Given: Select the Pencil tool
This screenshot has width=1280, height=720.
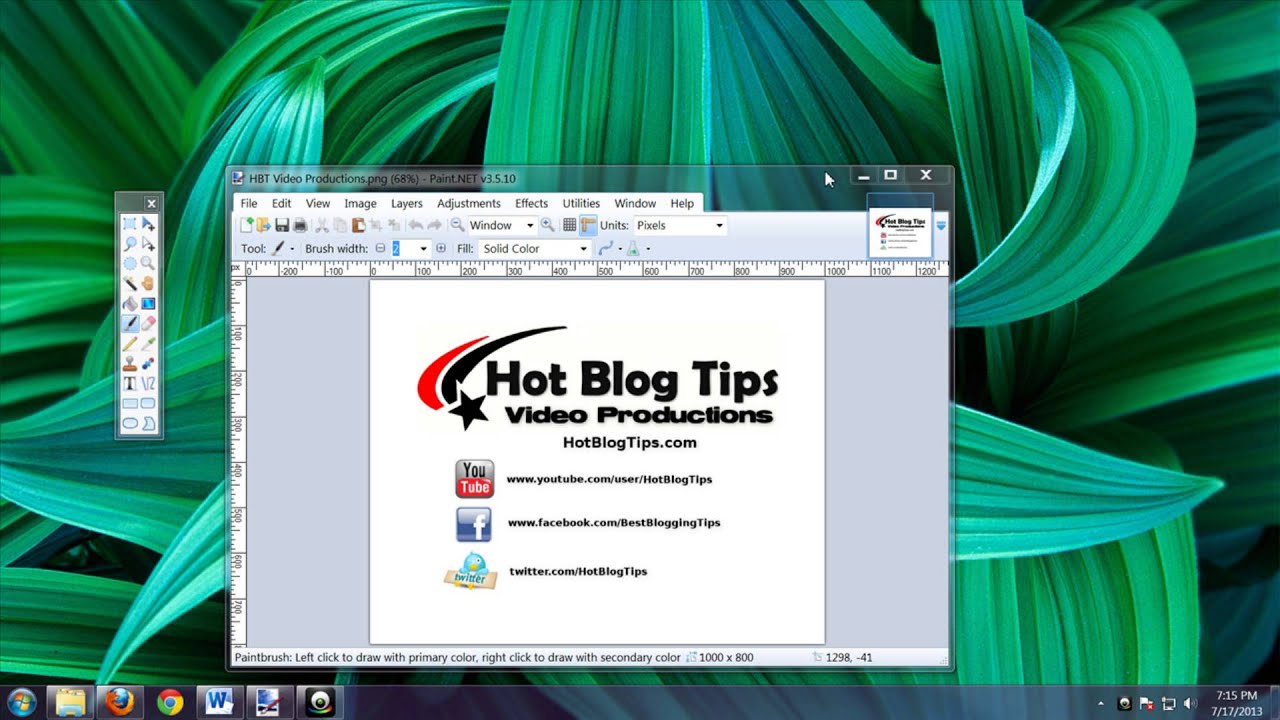Looking at the screenshot, I should coord(130,344).
